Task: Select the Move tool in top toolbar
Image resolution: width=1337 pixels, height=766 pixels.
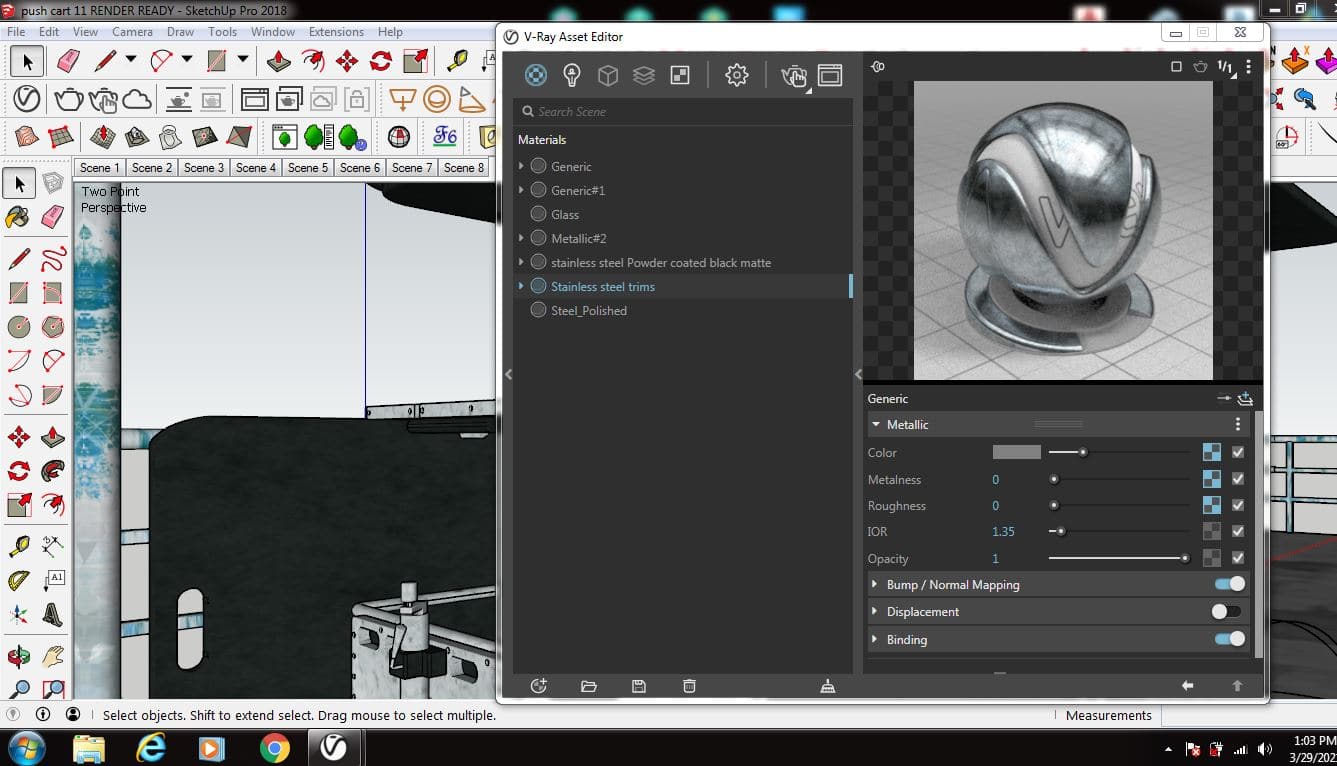Action: (347, 61)
